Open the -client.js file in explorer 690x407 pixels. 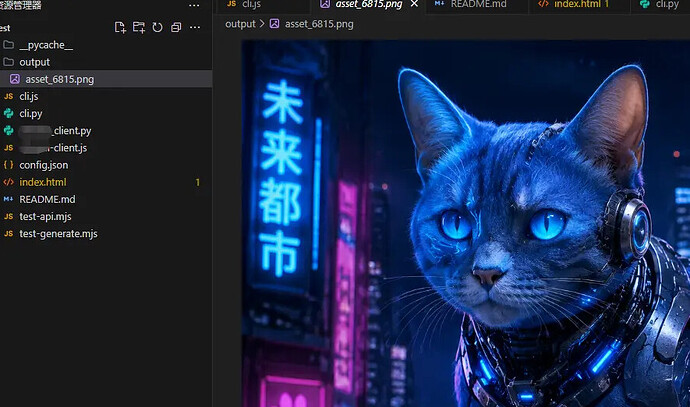click(x=106, y=148)
